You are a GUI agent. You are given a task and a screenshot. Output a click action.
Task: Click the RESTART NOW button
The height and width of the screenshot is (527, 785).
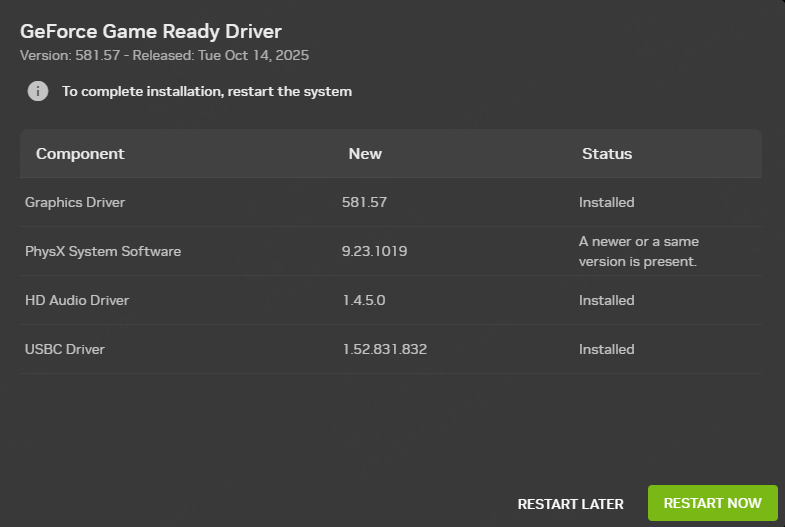[x=712, y=503]
